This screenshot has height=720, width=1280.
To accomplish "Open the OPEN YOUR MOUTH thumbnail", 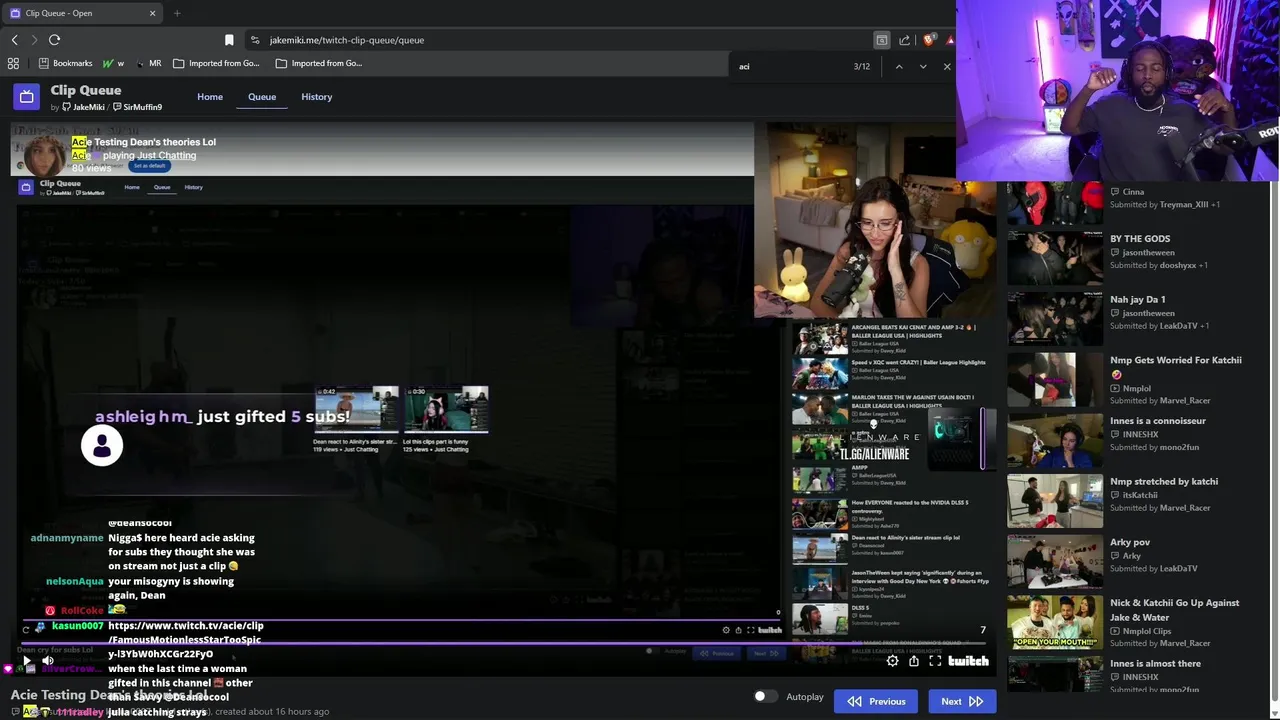I will pos(1054,622).
